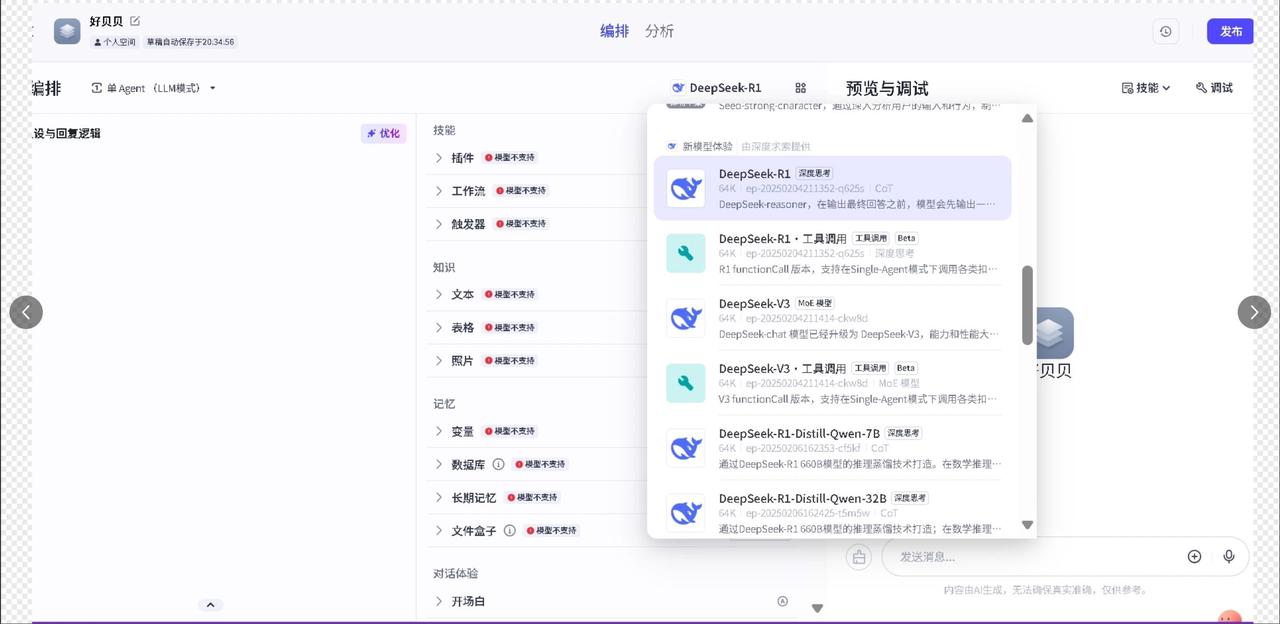
Task: Click the wrench icon of DeepSeek-V3・工具调用 entry
Action: click(x=686, y=383)
